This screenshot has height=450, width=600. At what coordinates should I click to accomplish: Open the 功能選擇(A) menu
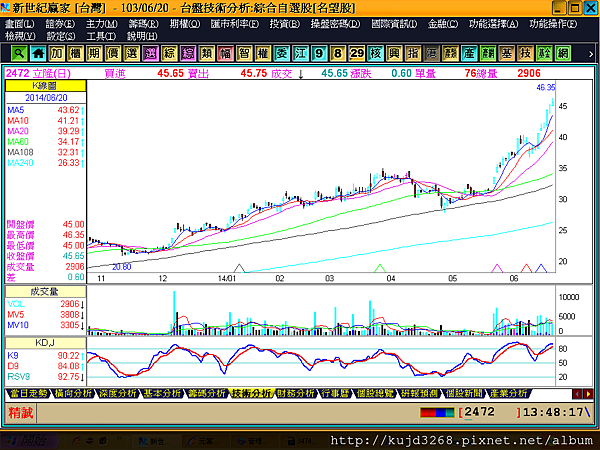[x=494, y=24]
